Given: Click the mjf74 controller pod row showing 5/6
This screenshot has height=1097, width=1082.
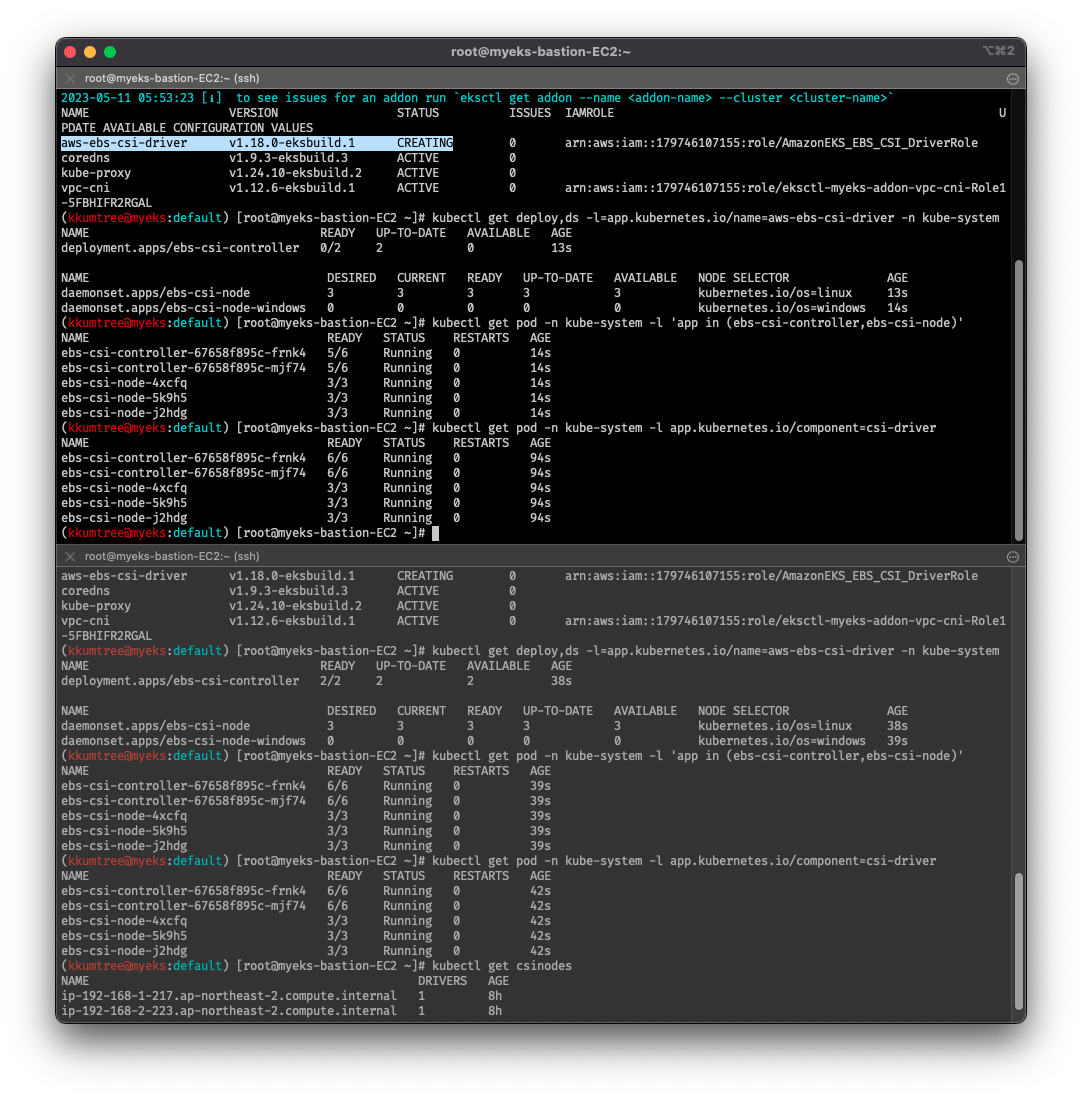Looking at the screenshot, I should [x=306, y=368].
